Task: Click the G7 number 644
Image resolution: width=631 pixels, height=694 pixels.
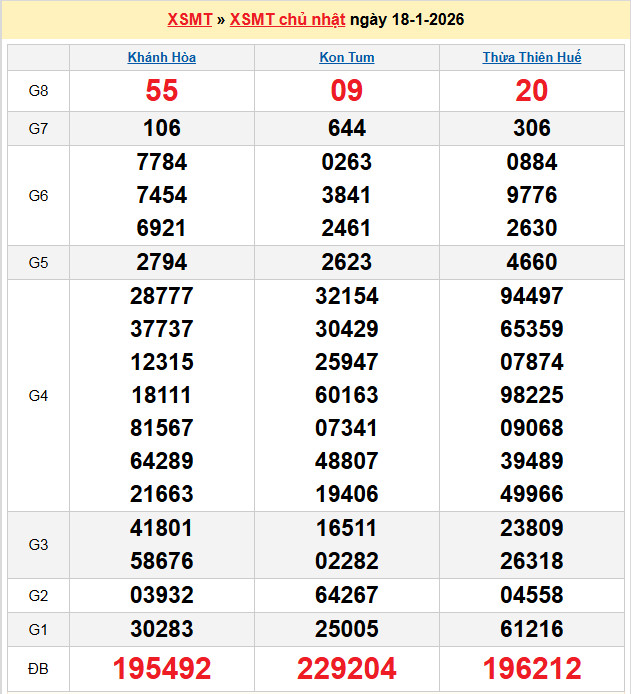Action: pos(347,128)
